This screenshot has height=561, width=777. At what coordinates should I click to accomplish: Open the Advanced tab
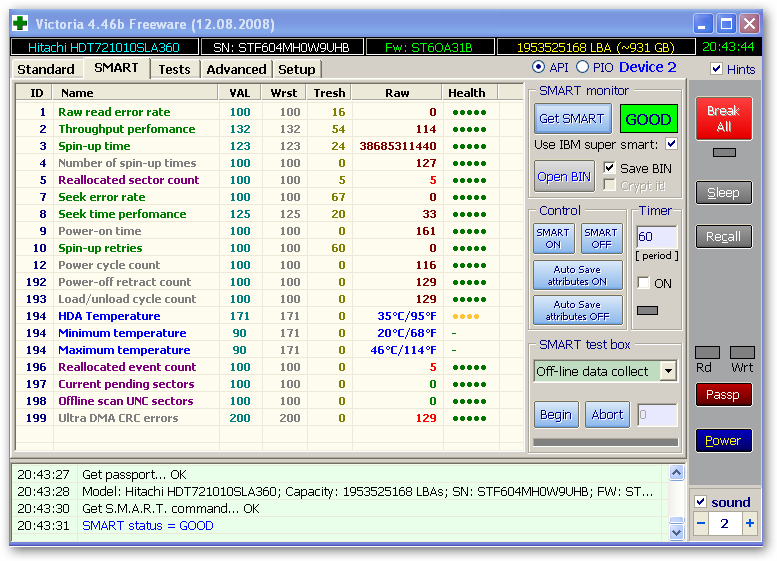(236, 69)
